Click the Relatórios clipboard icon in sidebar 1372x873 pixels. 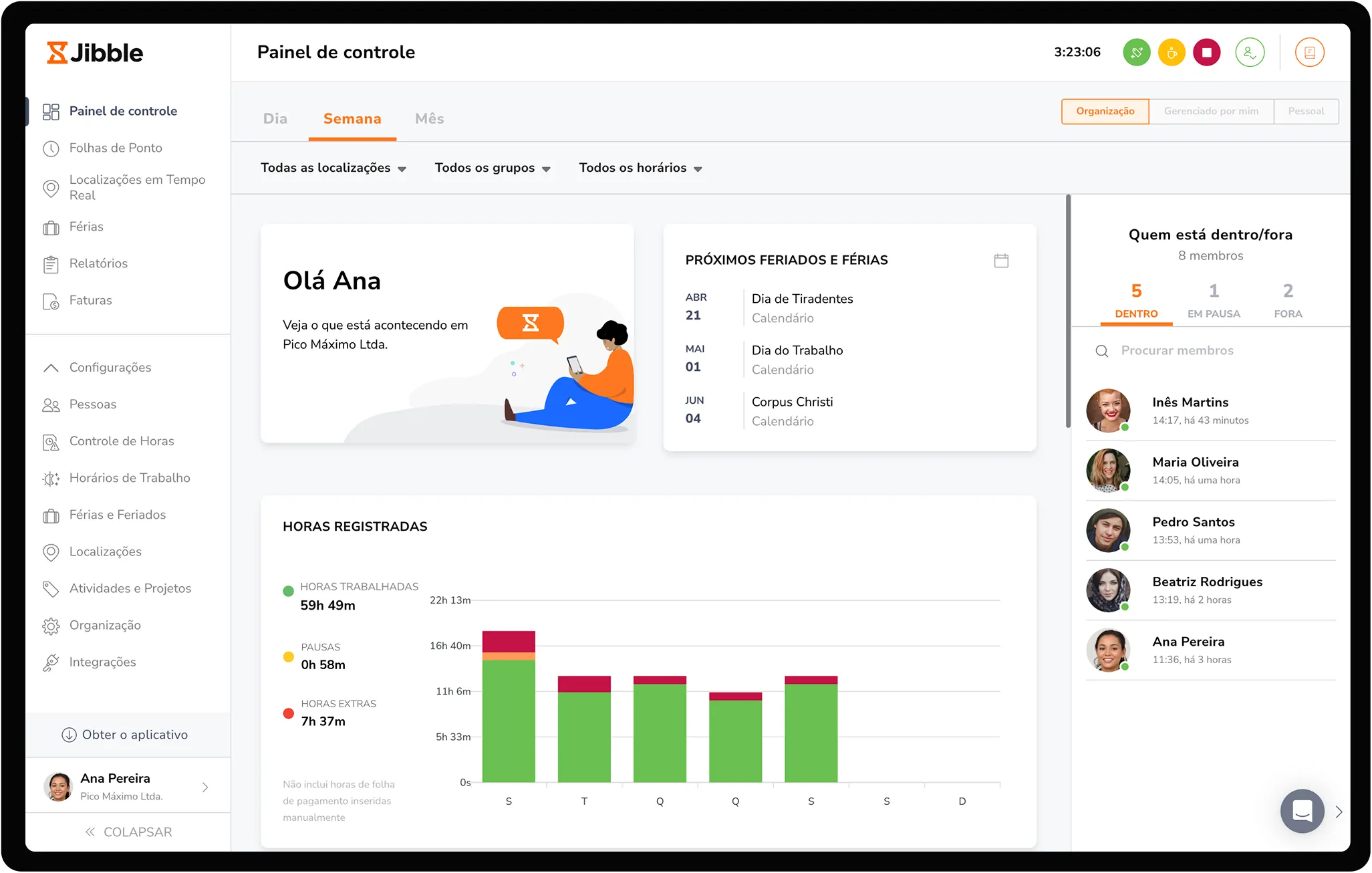pyautogui.click(x=51, y=264)
